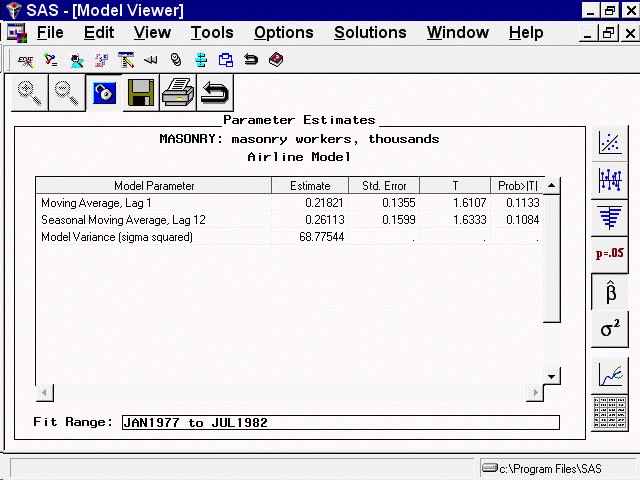Image resolution: width=640 pixels, height=480 pixels.
Task: Click the probability value 0.1133
Action: pyautogui.click(x=522, y=203)
